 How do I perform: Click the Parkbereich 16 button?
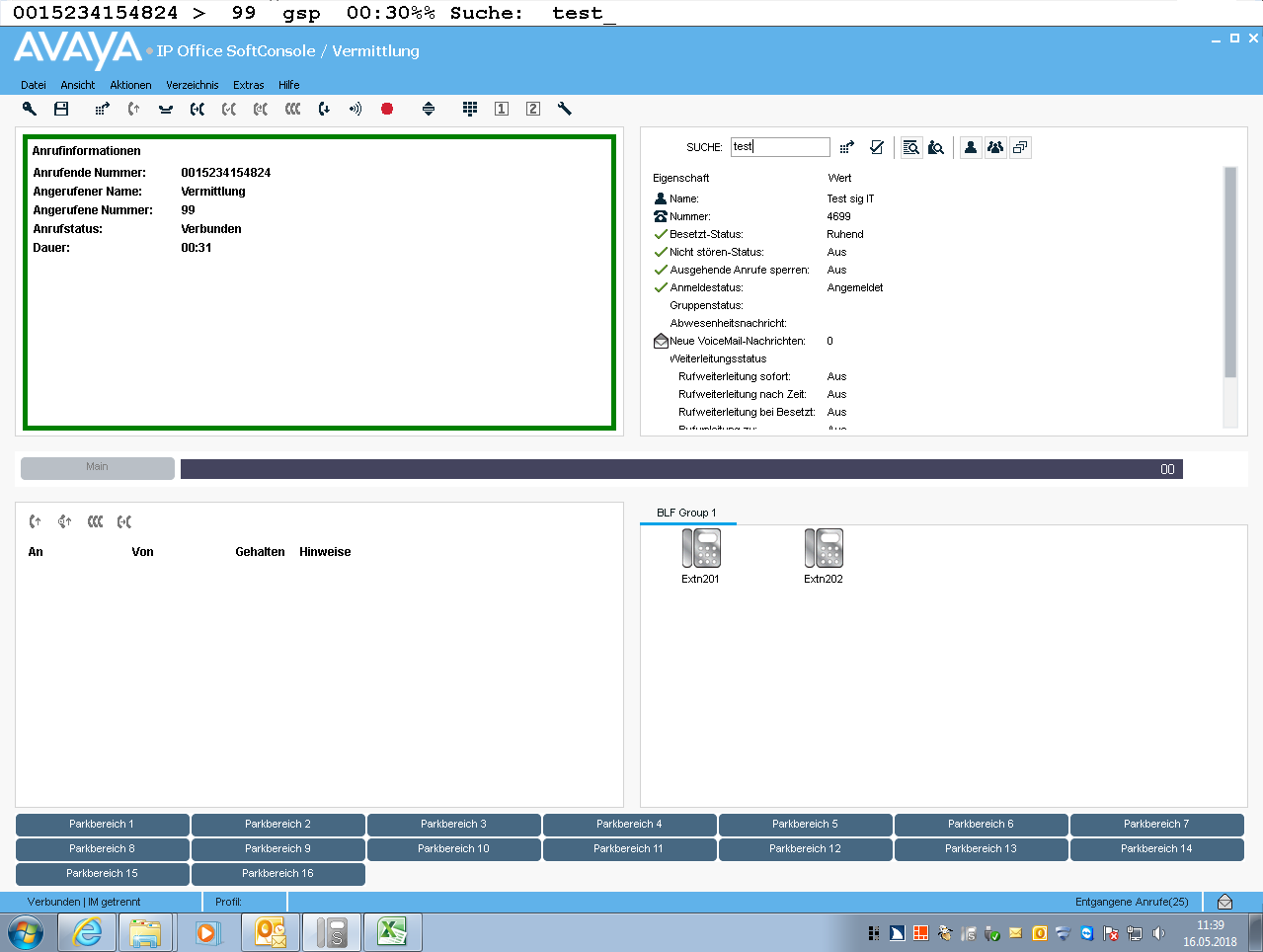tap(277, 873)
